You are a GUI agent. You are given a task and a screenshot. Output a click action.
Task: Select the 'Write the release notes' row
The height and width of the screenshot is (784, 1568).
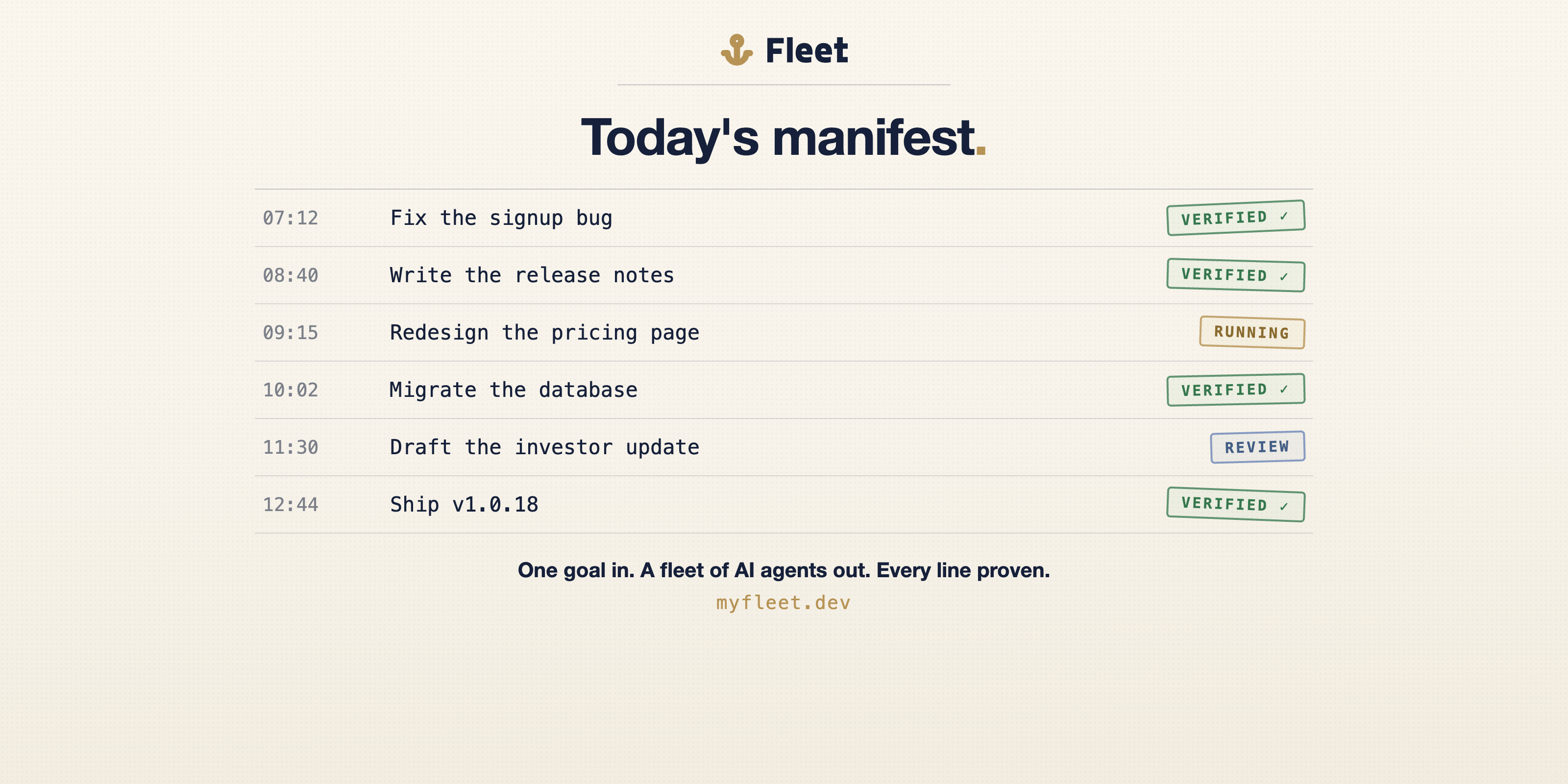784,275
